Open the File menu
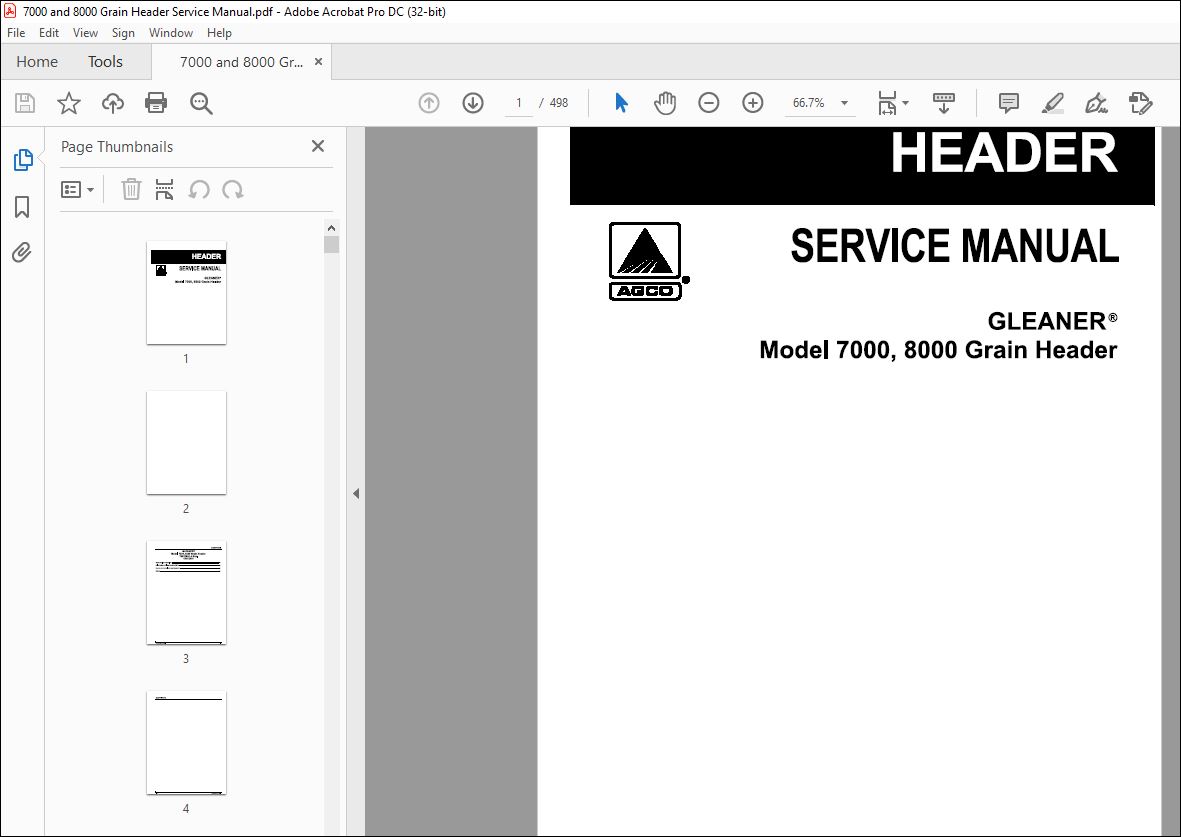The width and height of the screenshot is (1181, 837). (16, 32)
